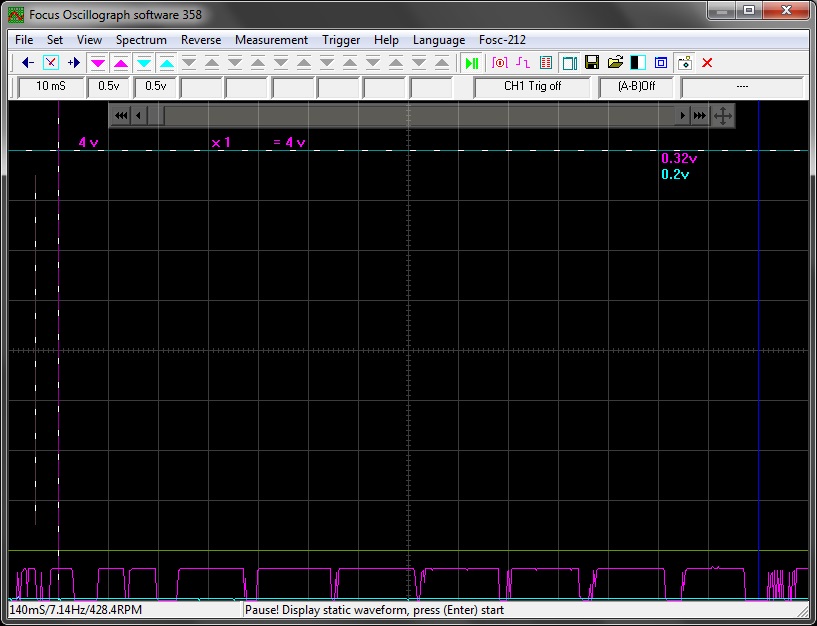Click the crossed-lines icon between the blue arrows

click(51, 63)
